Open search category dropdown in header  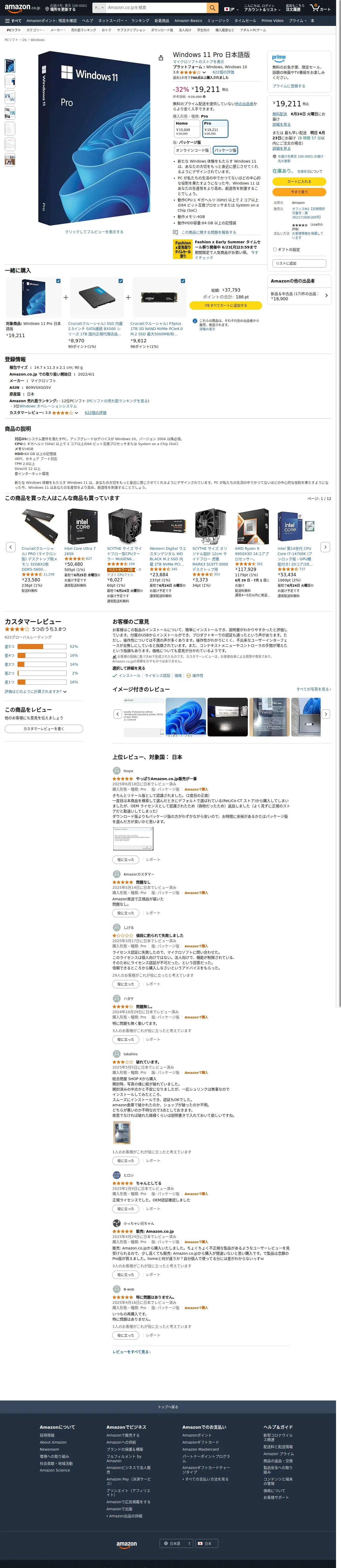[x=99, y=8]
